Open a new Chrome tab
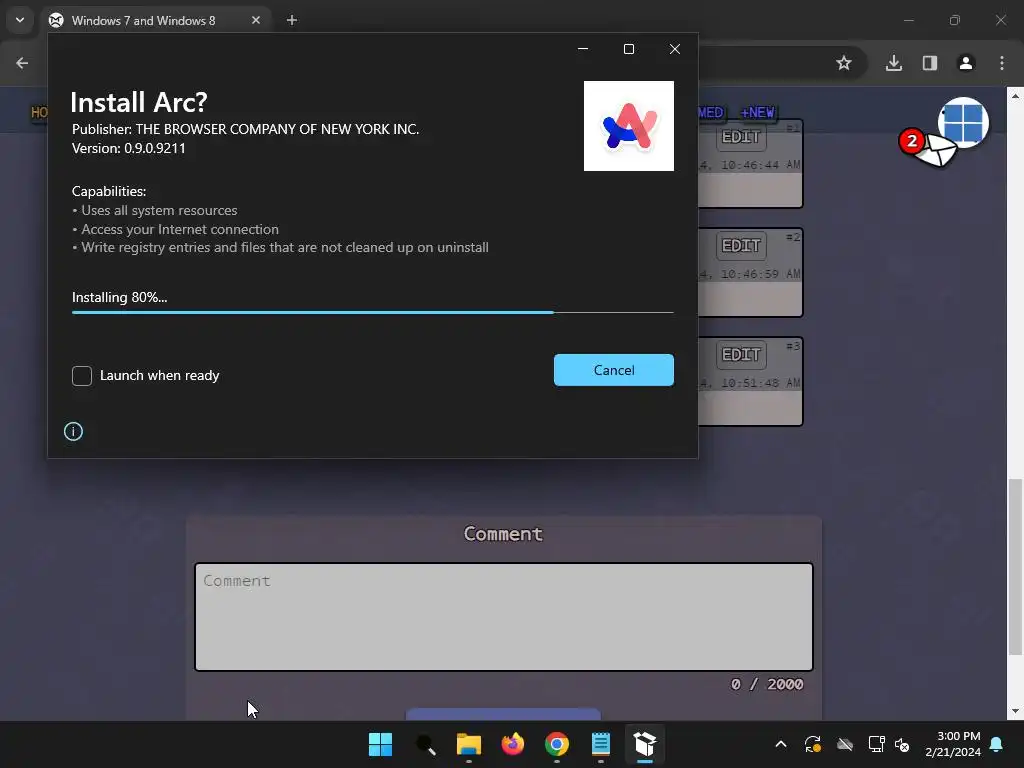1024x768 pixels. click(x=292, y=20)
